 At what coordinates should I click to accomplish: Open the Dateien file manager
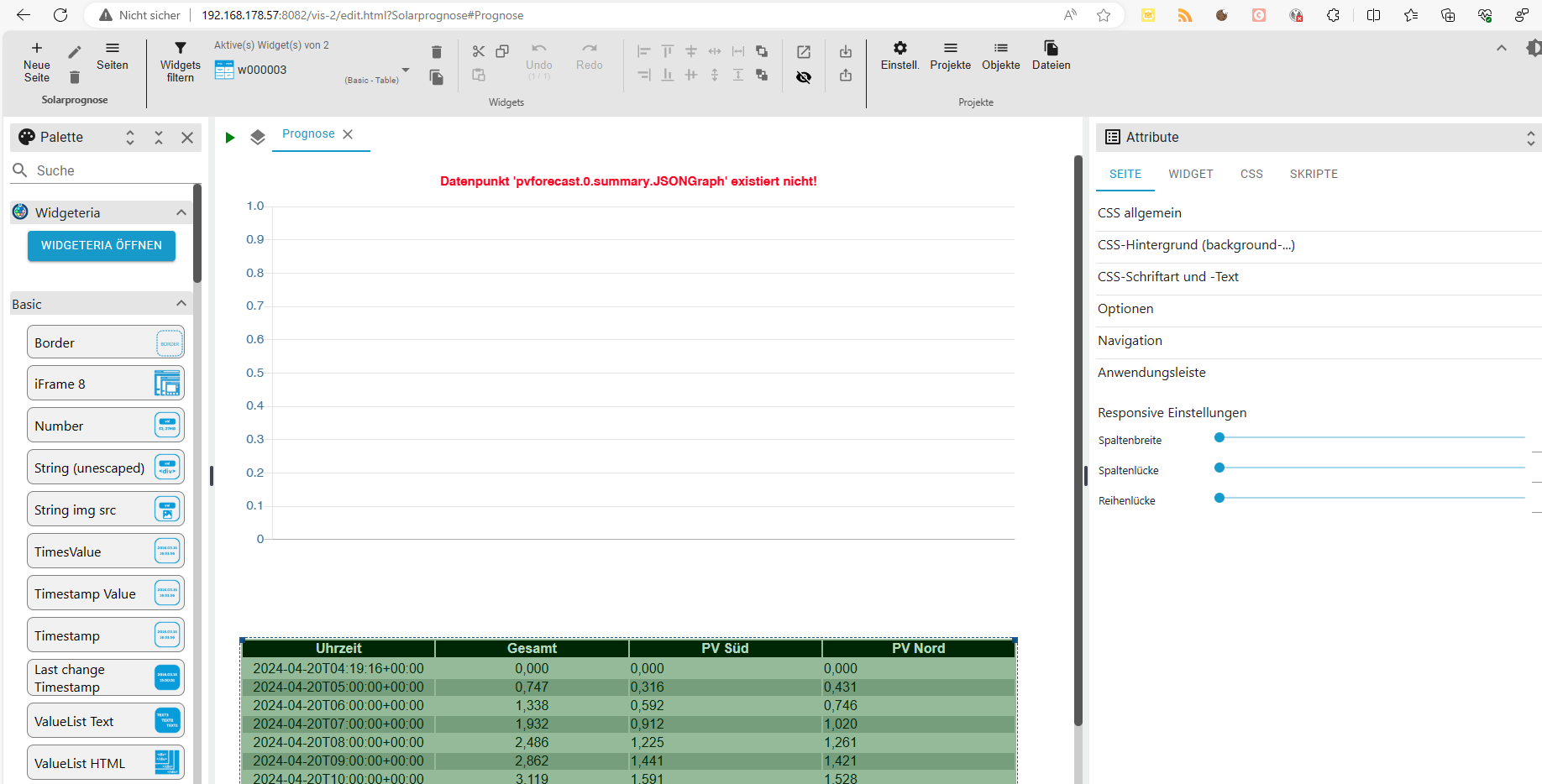1052,56
